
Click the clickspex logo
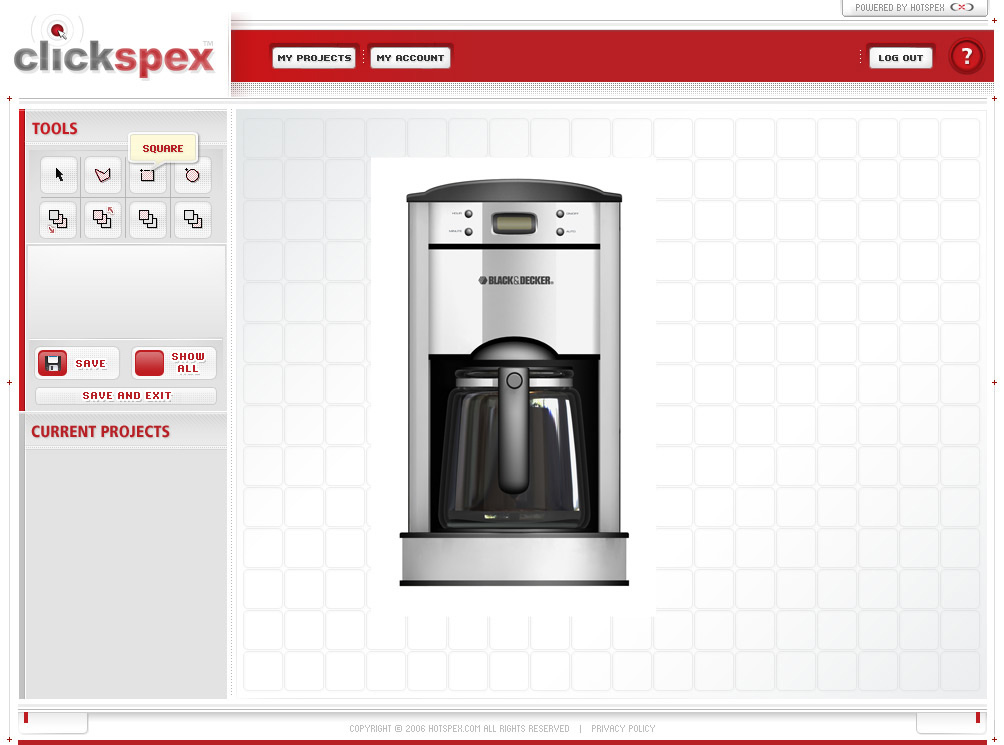coord(114,56)
